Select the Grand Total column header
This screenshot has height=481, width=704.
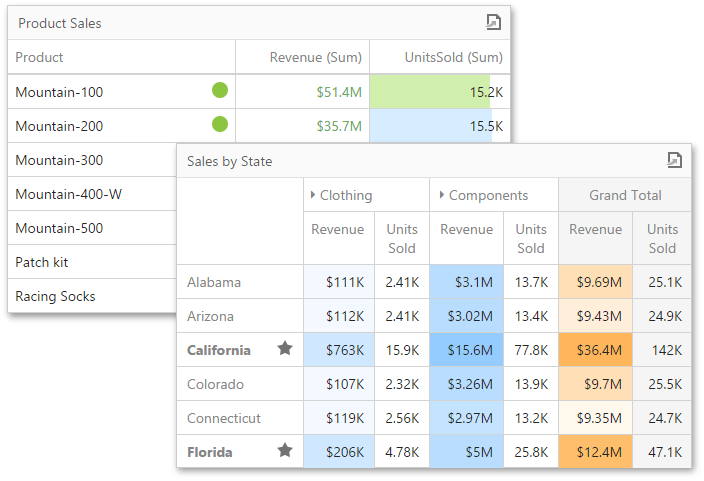coord(625,196)
